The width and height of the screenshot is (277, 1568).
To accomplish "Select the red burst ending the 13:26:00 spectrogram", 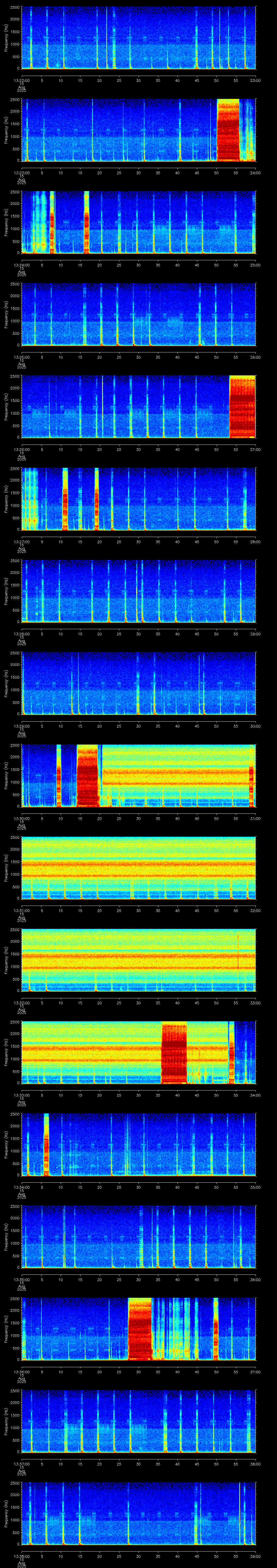I will (242, 407).
